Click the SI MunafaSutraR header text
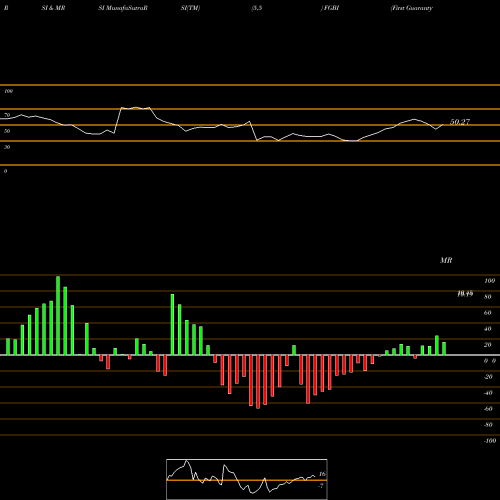 [123, 8]
